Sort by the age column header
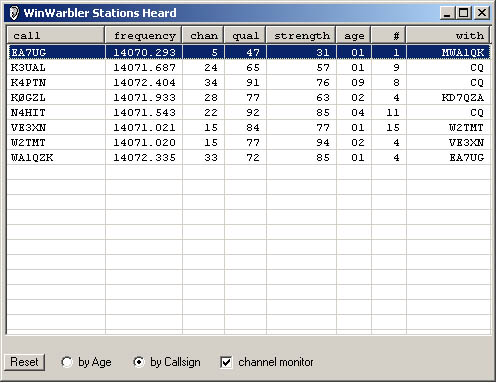Screen dimensions: 497x383 coord(354,35)
